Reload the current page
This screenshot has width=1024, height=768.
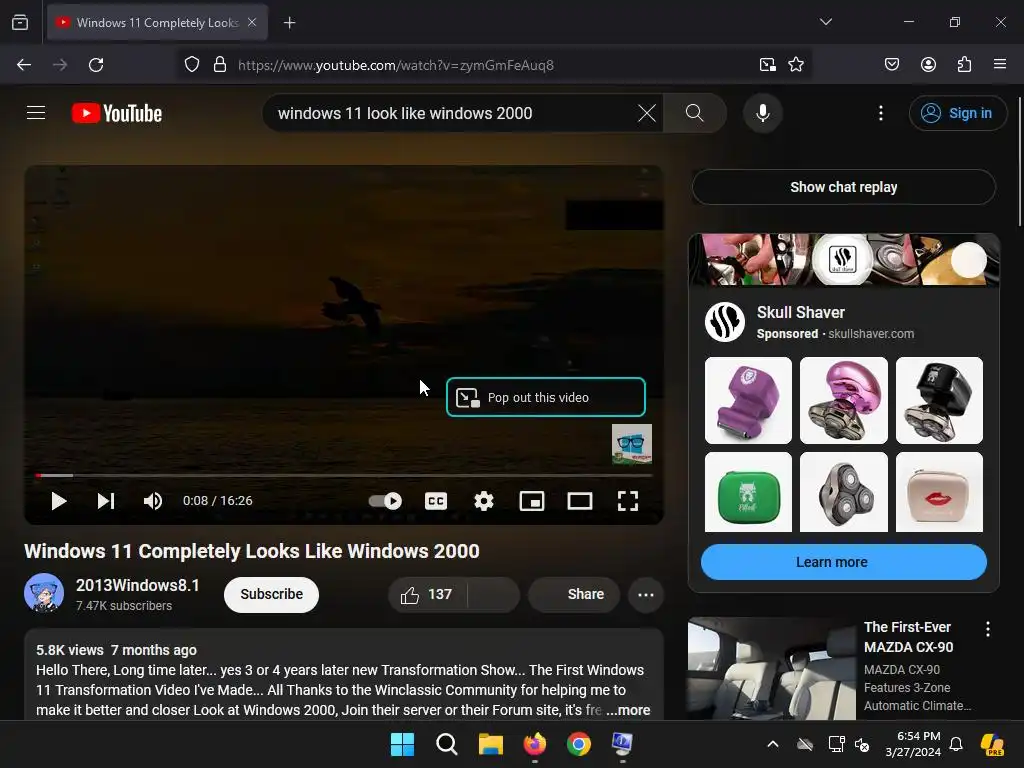pyautogui.click(x=96, y=65)
